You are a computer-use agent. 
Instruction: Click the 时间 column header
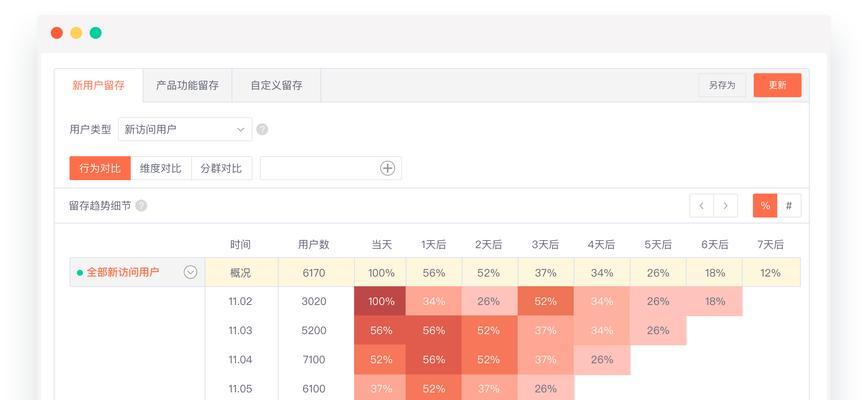(x=240, y=245)
